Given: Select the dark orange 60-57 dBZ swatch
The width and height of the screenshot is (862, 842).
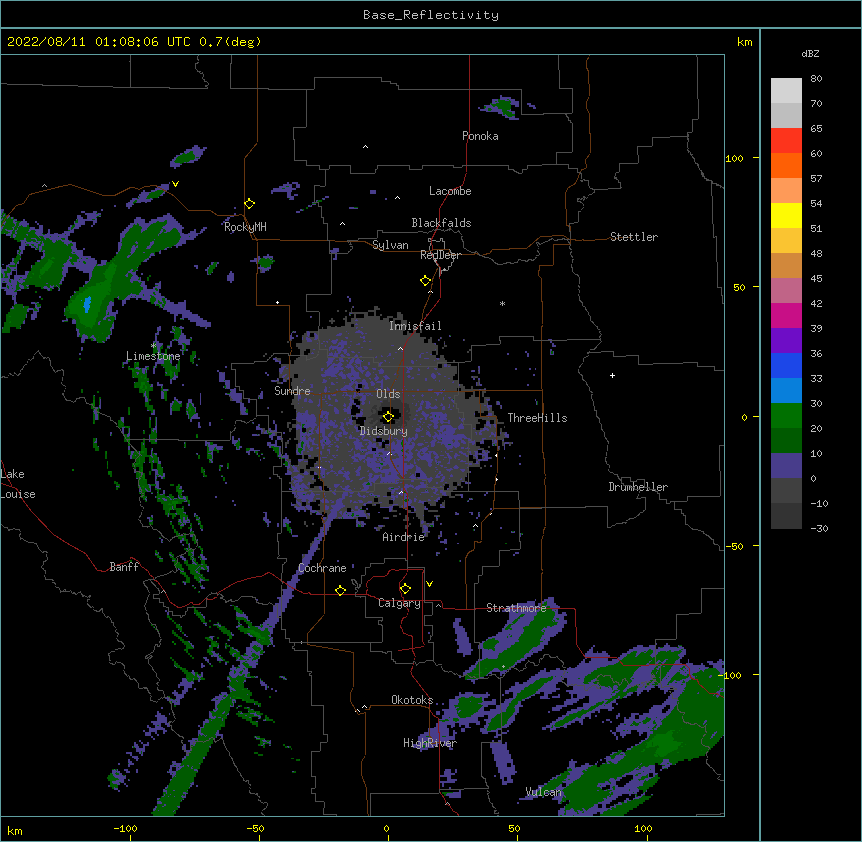Looking at the screenshot, I should (x=786, y=165).
